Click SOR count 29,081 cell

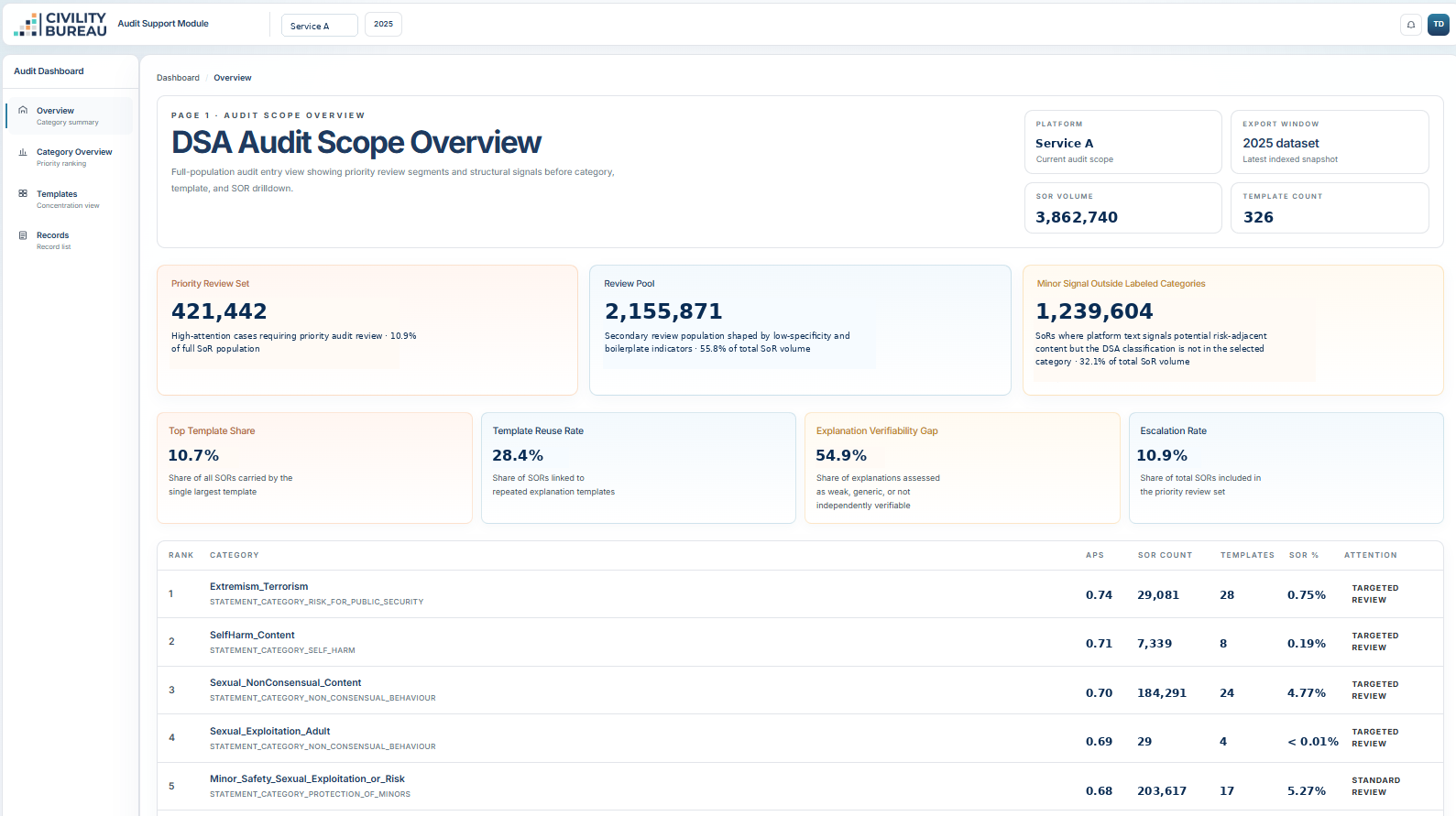[1158, 595]
